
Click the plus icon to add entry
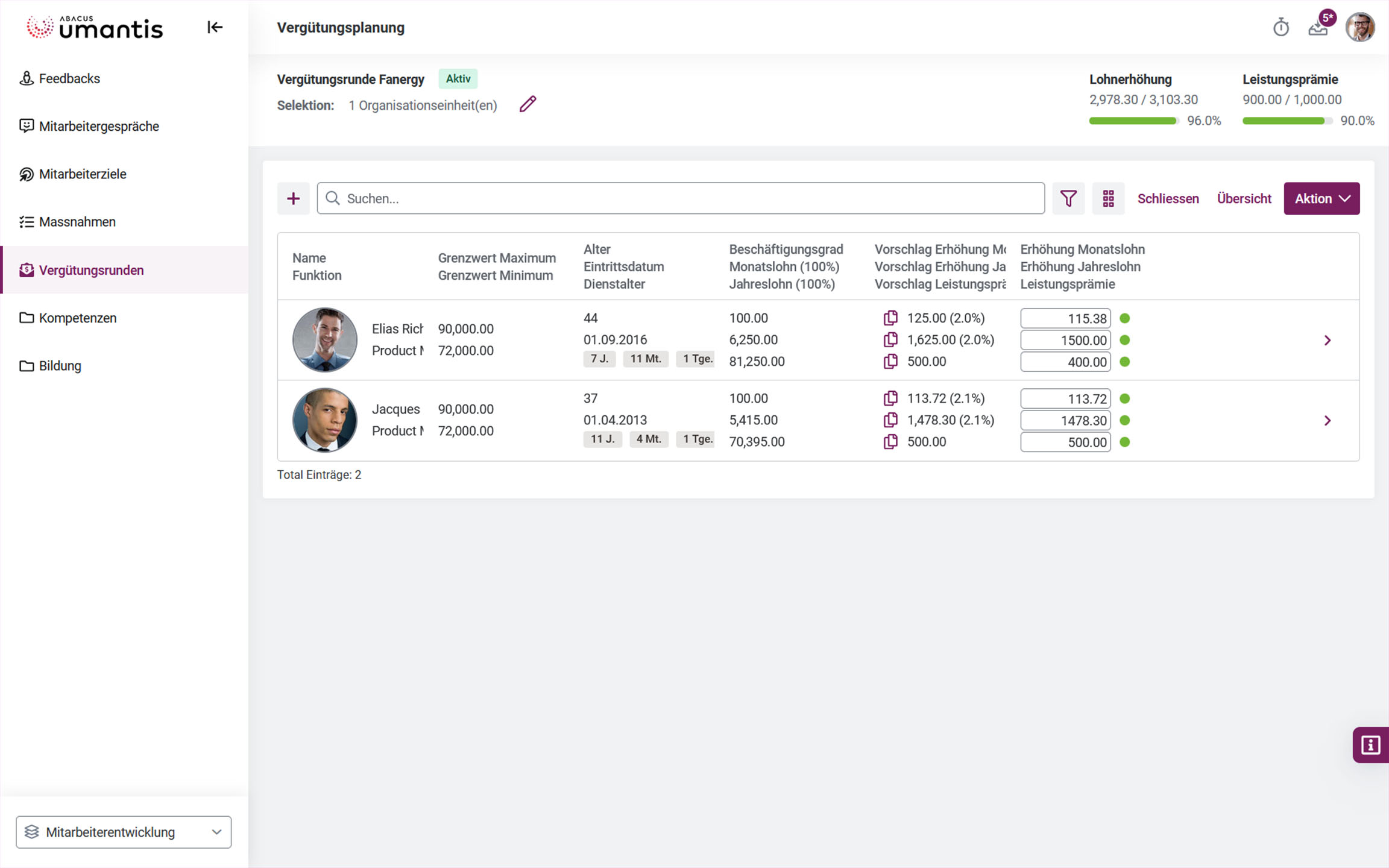point(294,198)
